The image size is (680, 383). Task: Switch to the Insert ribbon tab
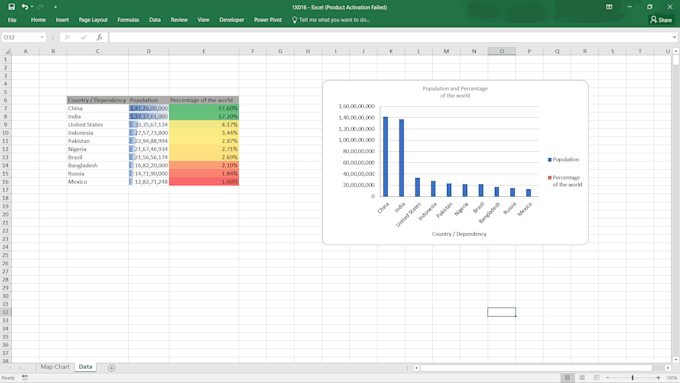(x=62, y=20)
